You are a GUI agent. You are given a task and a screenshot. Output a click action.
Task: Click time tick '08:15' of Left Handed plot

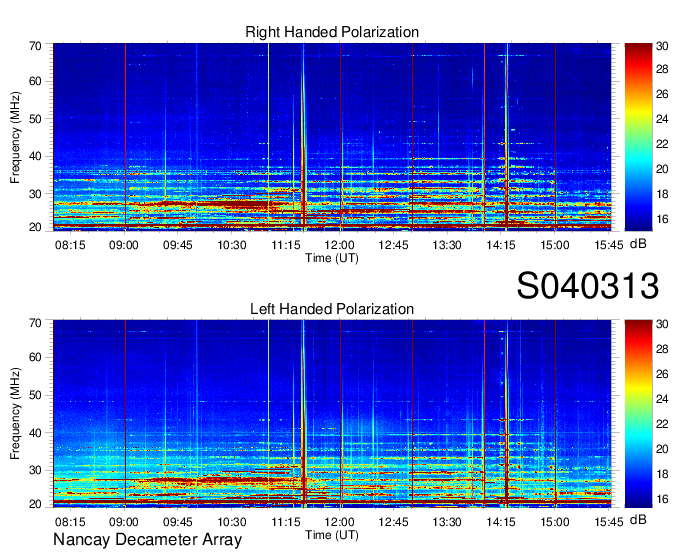[x=70, y=522]
